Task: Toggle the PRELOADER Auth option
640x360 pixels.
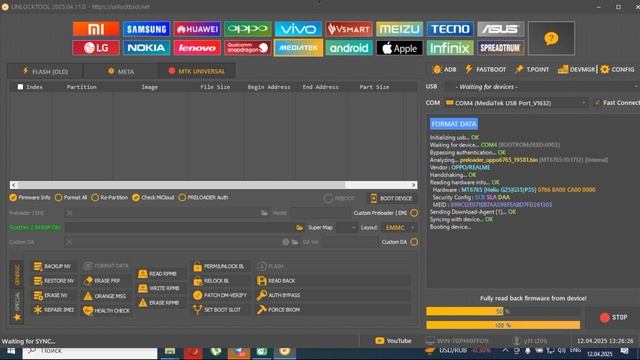Action: [x=203, y=198]
